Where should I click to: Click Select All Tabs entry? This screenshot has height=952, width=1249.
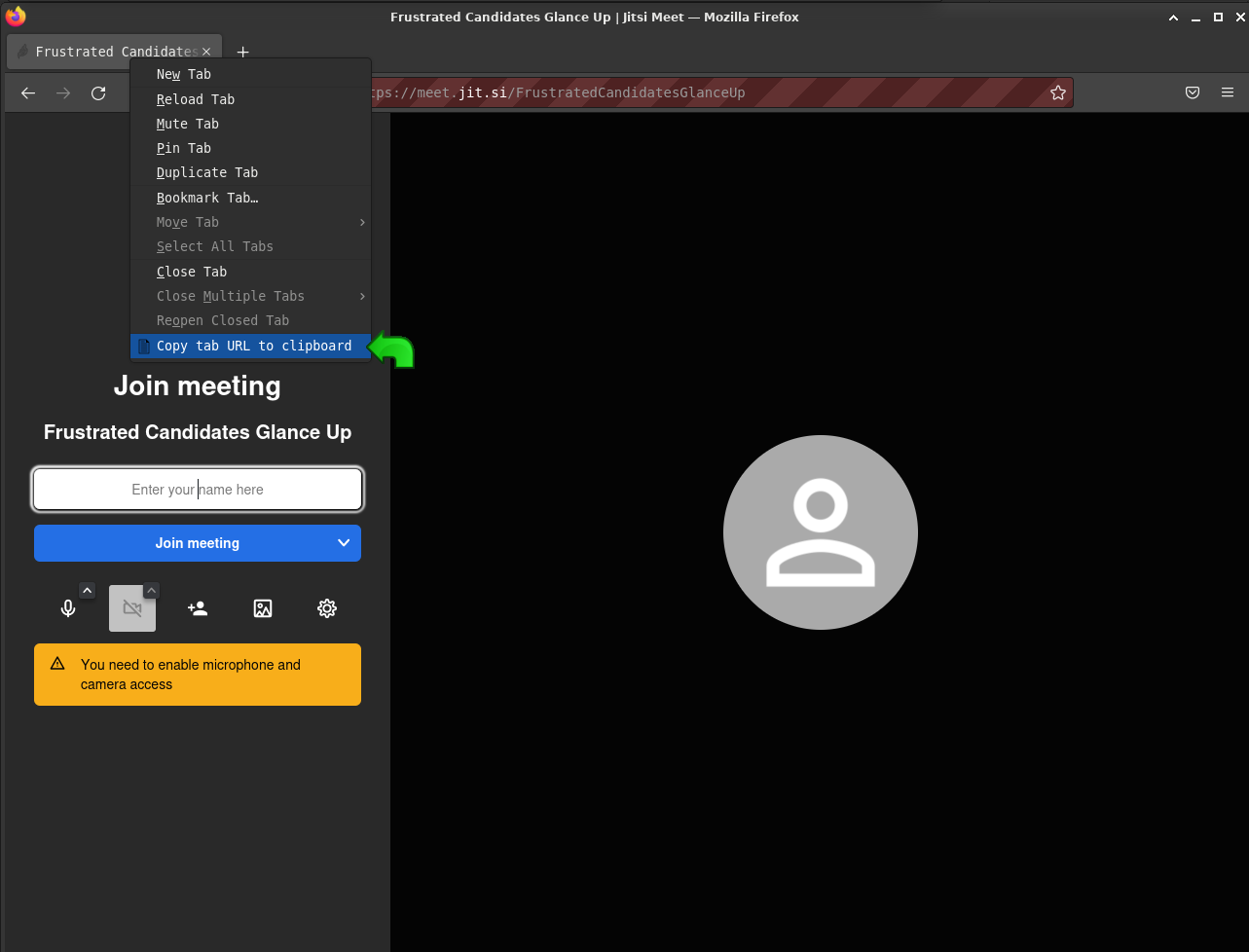250,246
